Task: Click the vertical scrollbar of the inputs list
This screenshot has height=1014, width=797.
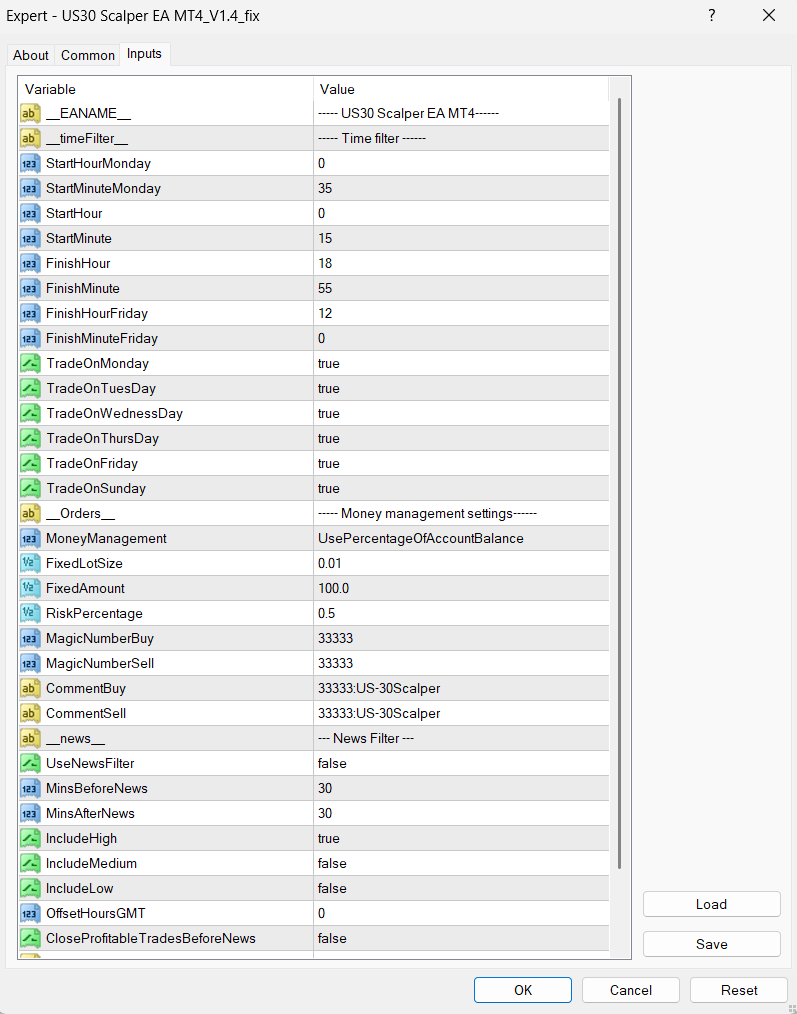Action: coord(620,480)
